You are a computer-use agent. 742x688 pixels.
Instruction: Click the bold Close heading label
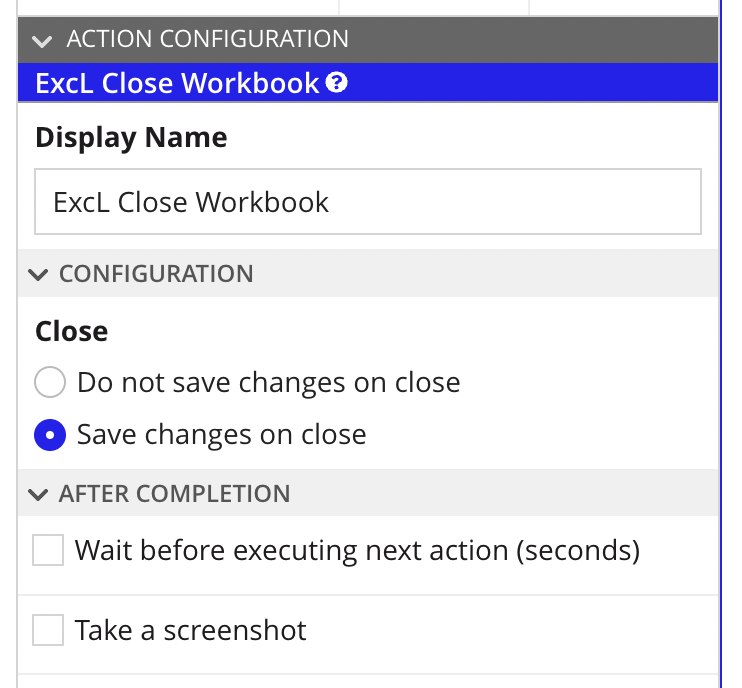point(71,331)
